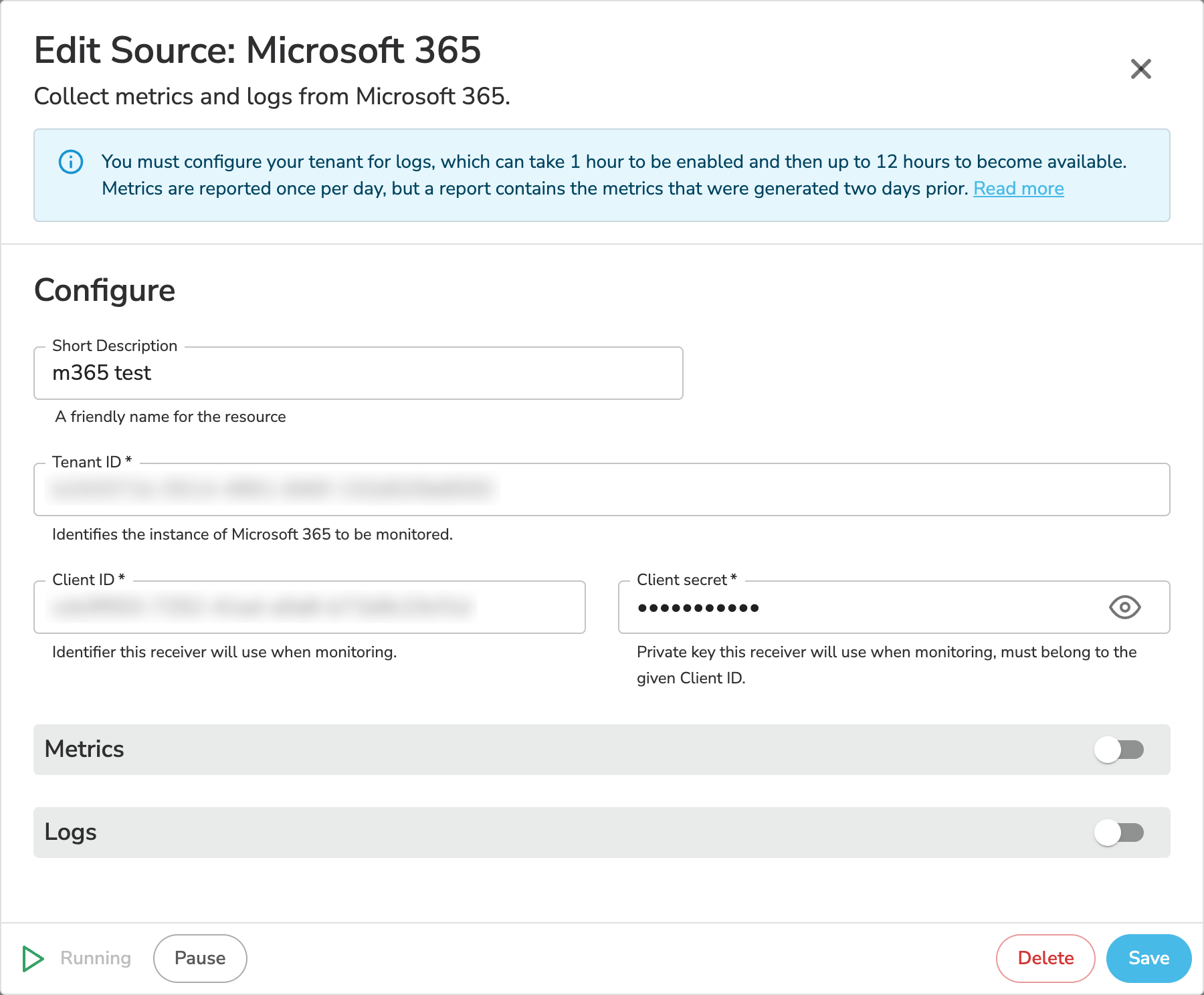Click the Metrics section header label
Screen dimensions: 1204x995
pyautogui.click(x=84, y=749)
